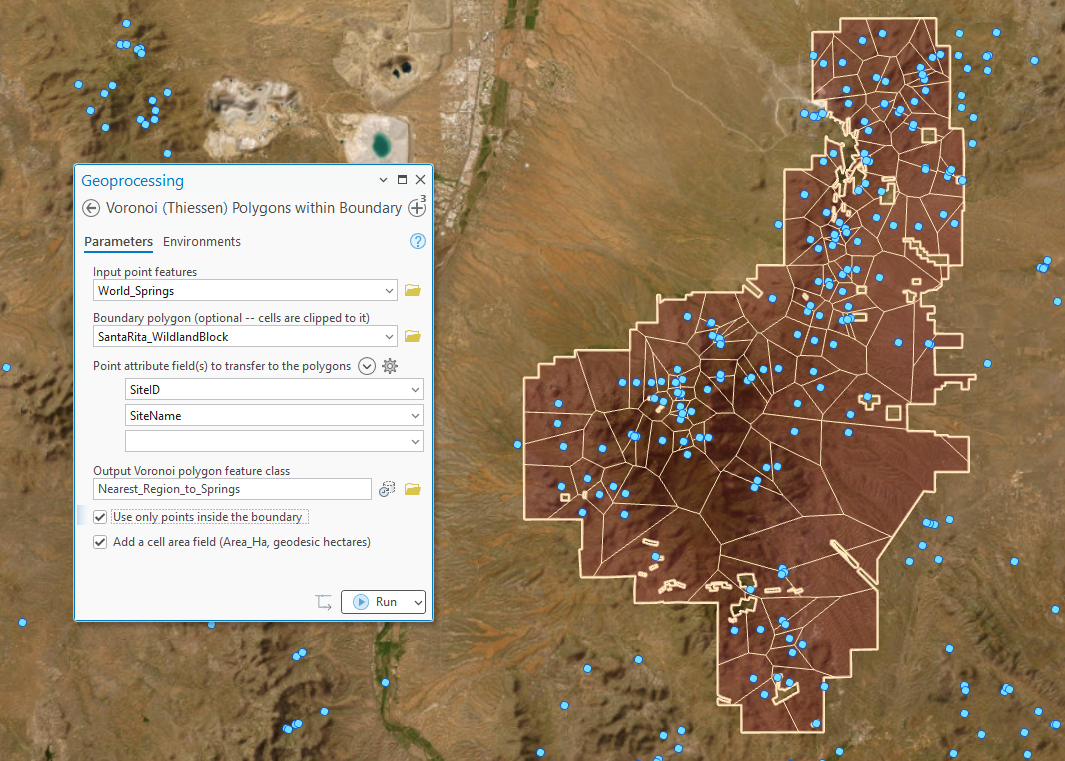
Task: Switch to the Parameters tab
Action: pos(118,242)
